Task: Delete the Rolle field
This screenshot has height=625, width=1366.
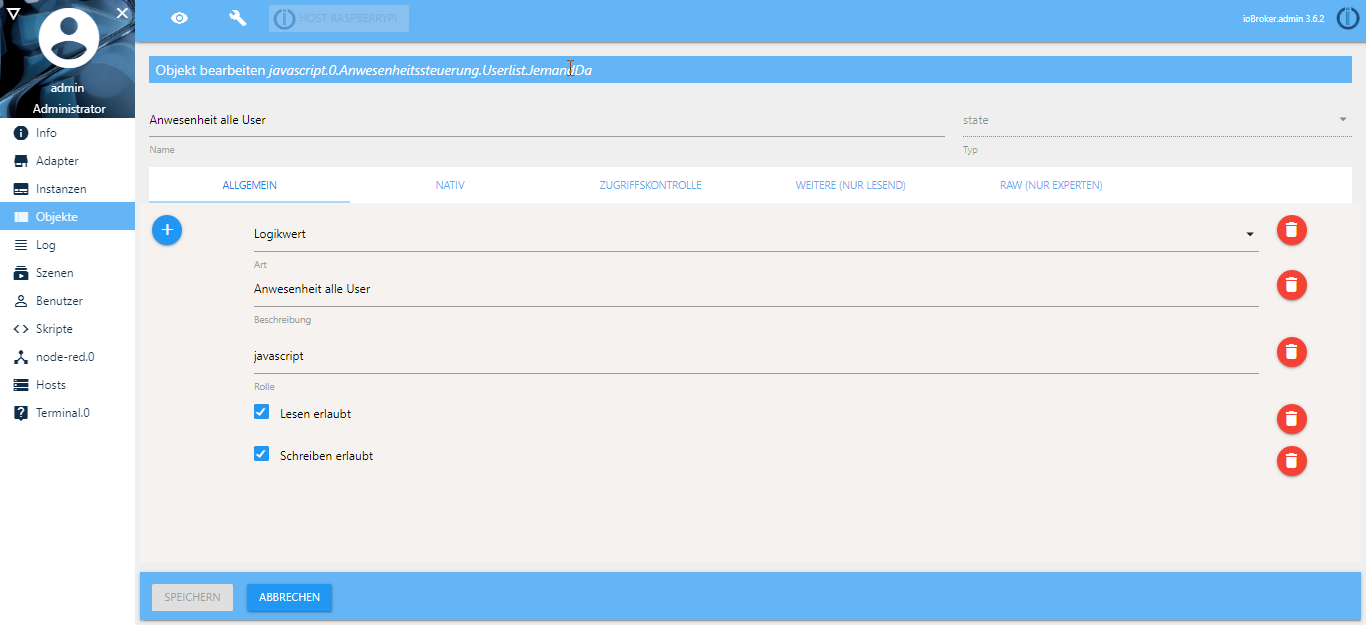Action: [1292, 352]
